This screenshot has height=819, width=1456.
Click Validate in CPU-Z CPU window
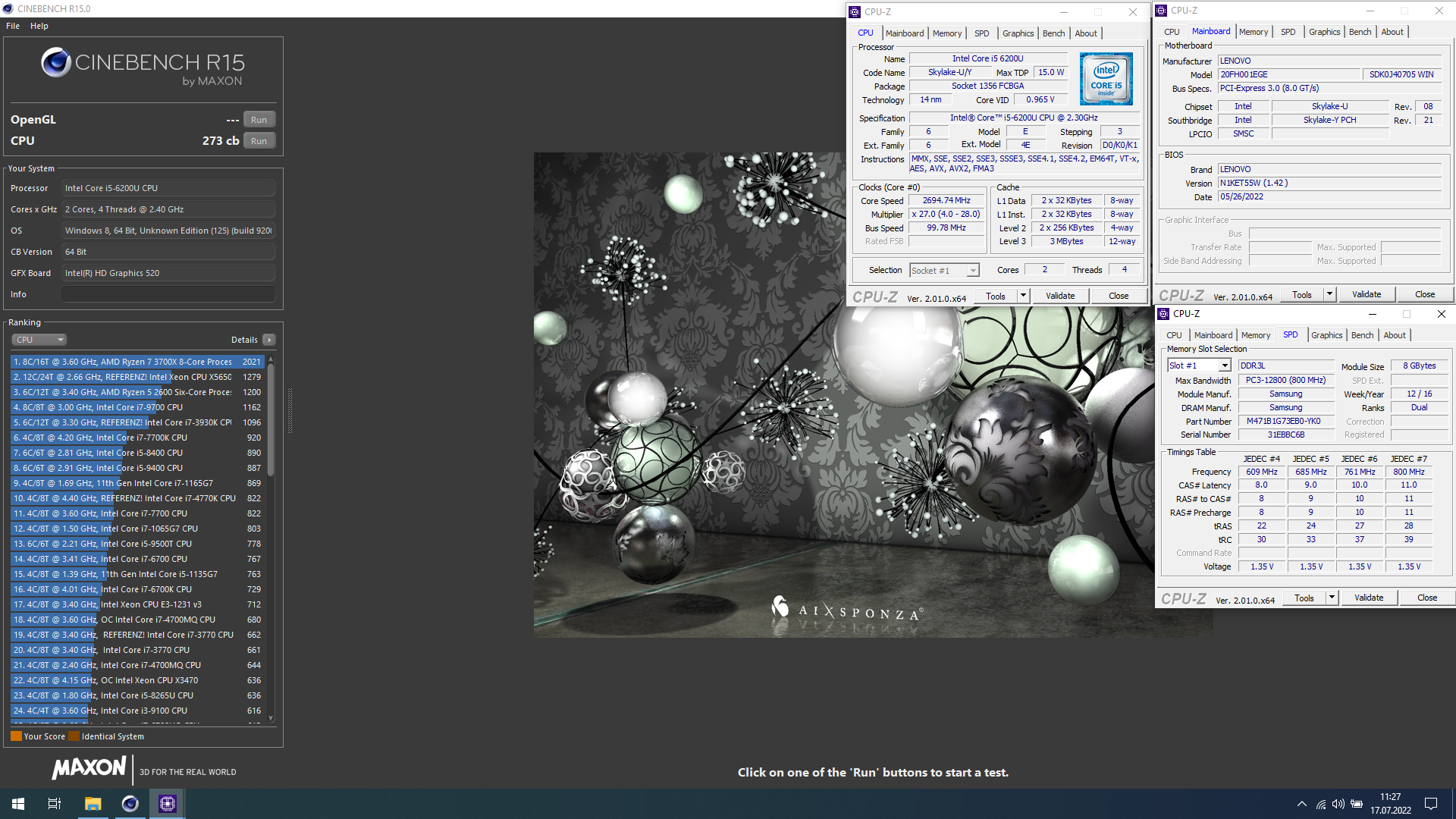coord(1060,296)
